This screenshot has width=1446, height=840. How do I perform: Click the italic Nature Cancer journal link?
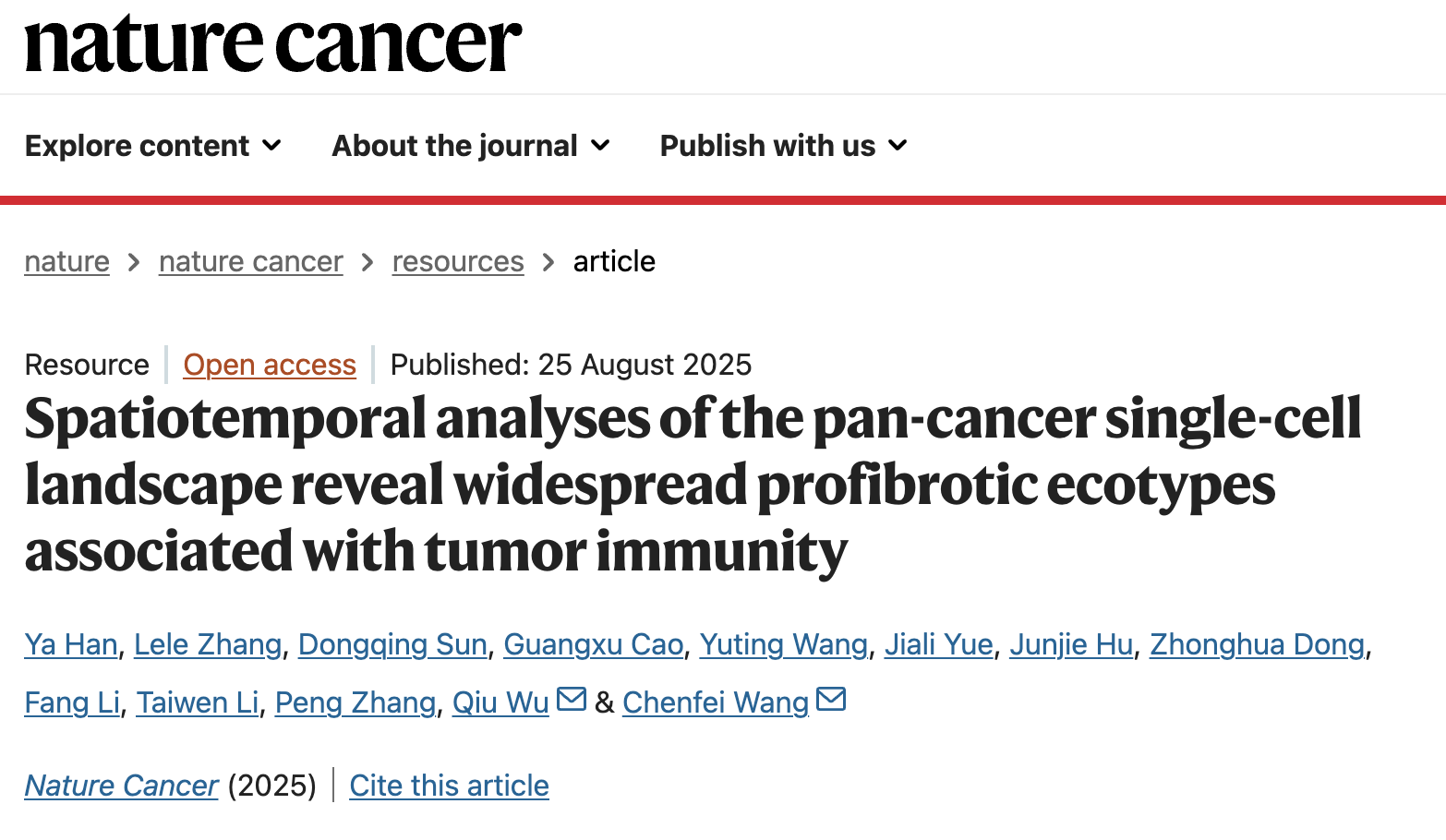click(121, 786)
